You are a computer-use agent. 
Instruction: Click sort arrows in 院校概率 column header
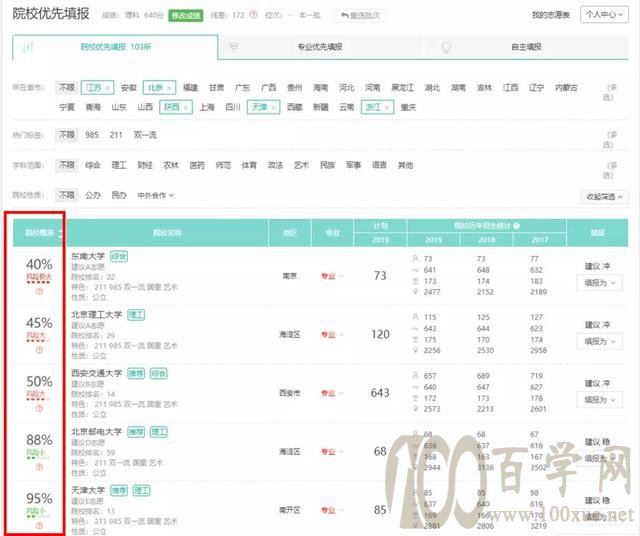click(60, 233)
